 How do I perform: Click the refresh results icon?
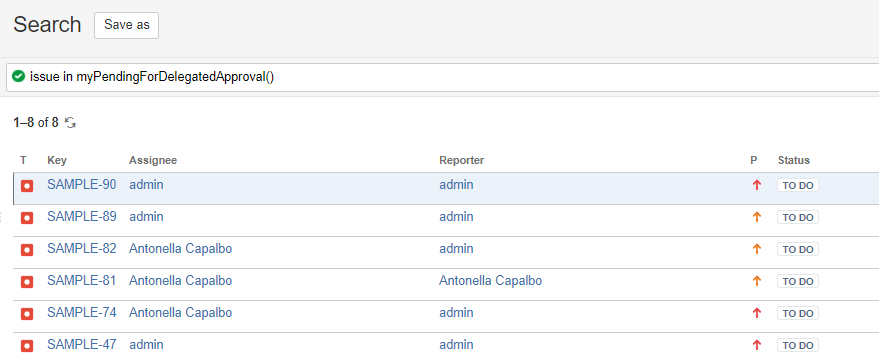pyautogui.click(x=70, y=123)
